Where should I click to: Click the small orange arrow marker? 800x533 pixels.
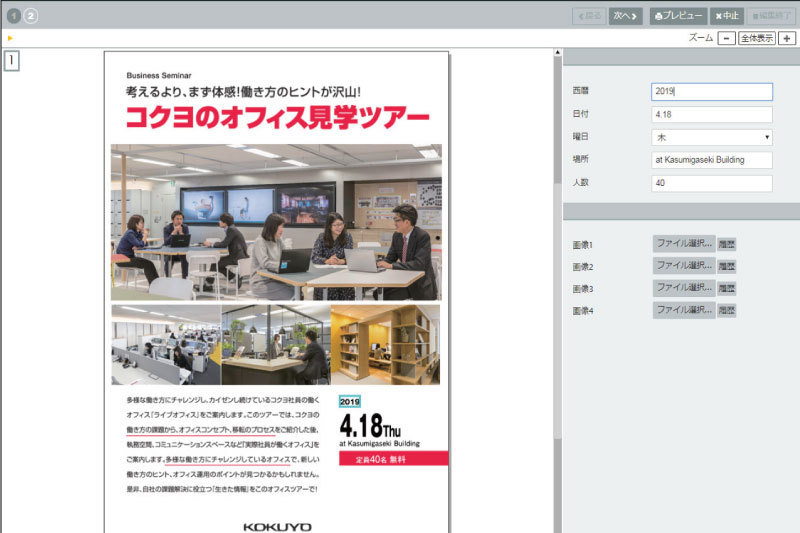(x=10, y=38)
